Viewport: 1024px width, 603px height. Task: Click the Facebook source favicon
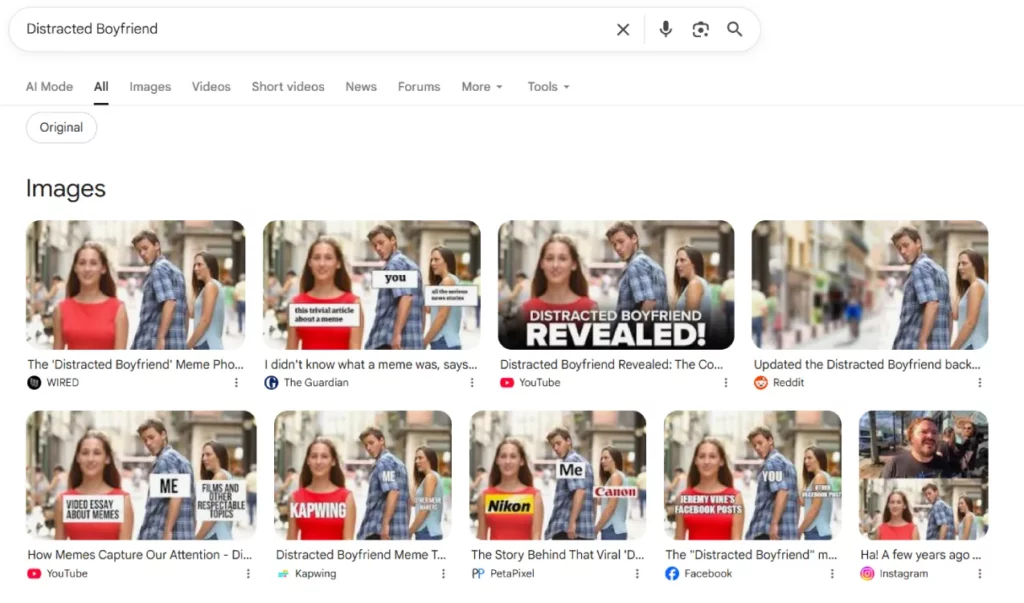[x=672, y=574]
